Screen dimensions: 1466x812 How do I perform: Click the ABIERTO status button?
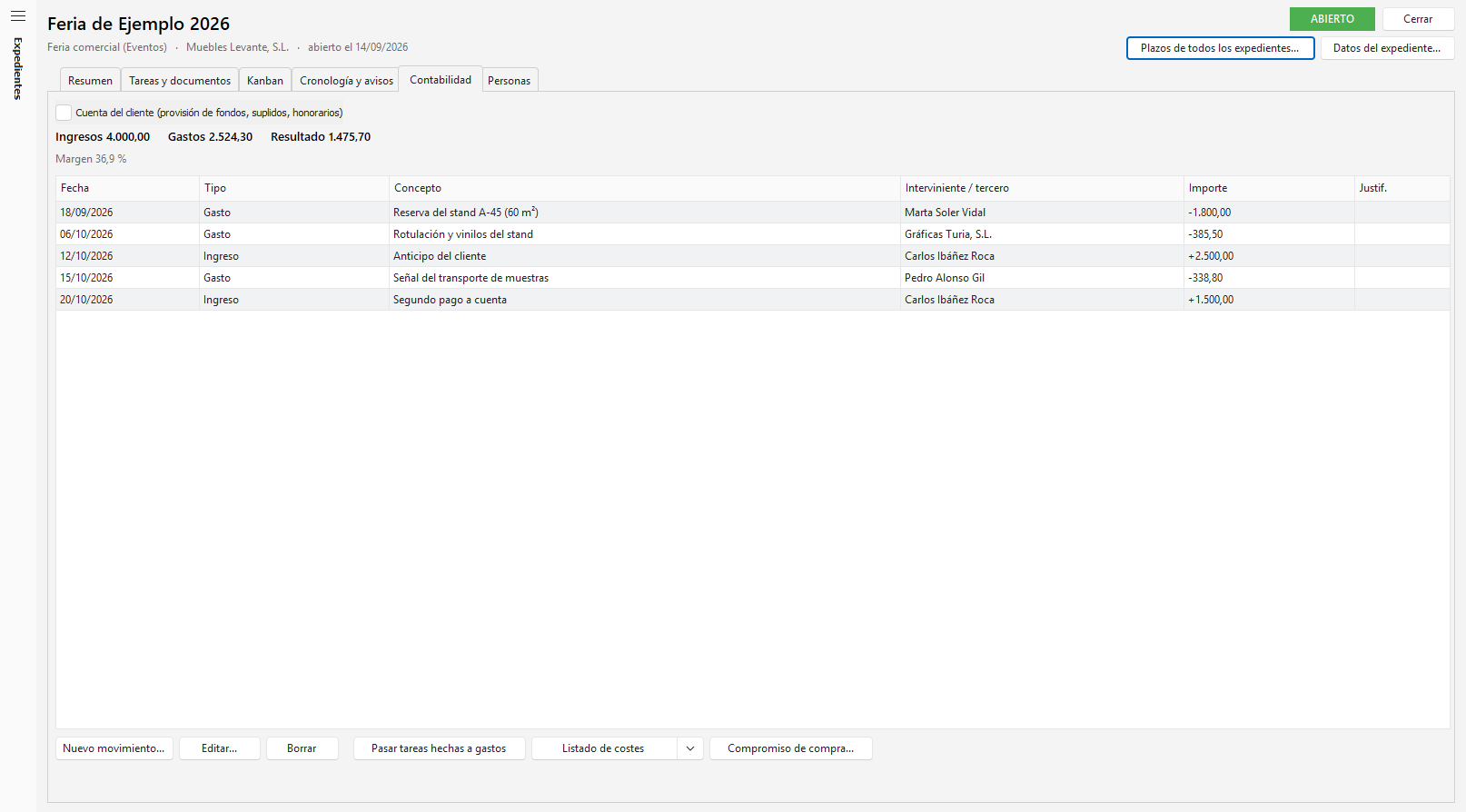[x=1332, y=19]
